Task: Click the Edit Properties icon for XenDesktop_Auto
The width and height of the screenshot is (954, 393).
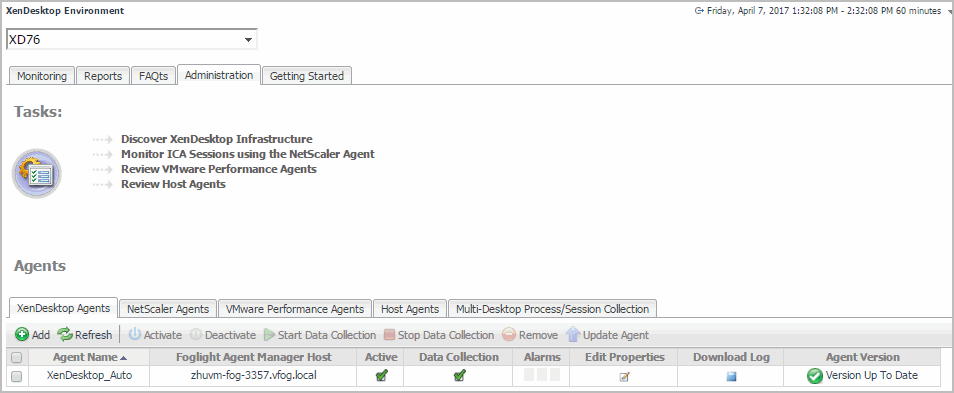Action: tap(624, 377)
